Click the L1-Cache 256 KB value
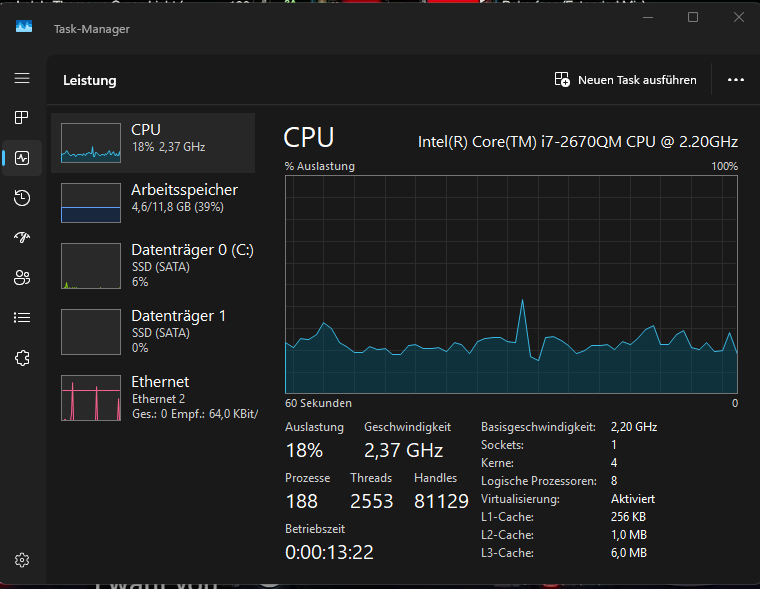Screen dimensions: 760x589 628,516
